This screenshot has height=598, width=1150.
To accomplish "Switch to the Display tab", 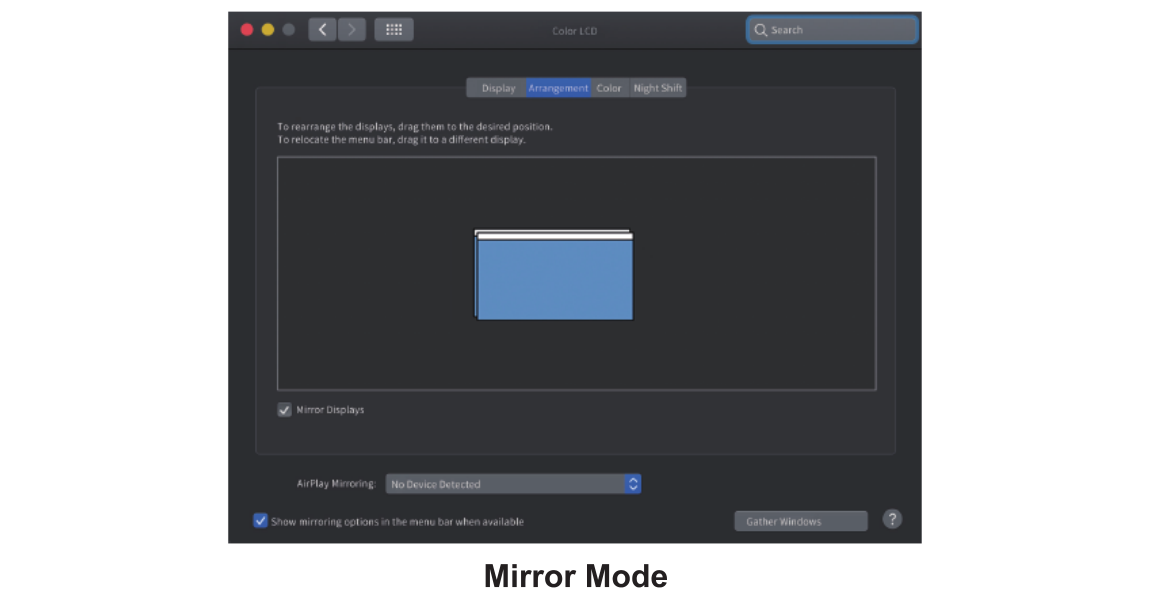I will [x=497, y=88].
